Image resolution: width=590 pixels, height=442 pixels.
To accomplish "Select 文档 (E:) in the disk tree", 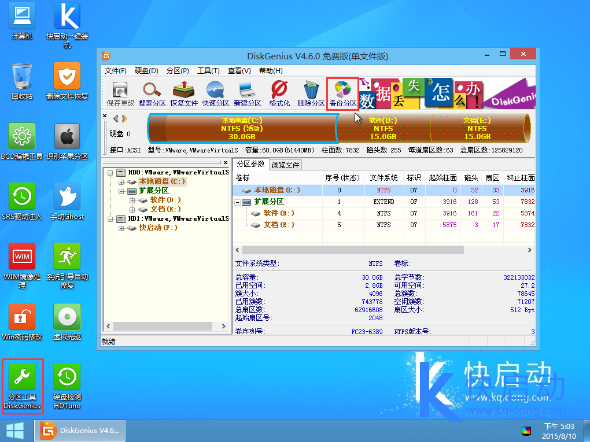I will pos(165,209).
